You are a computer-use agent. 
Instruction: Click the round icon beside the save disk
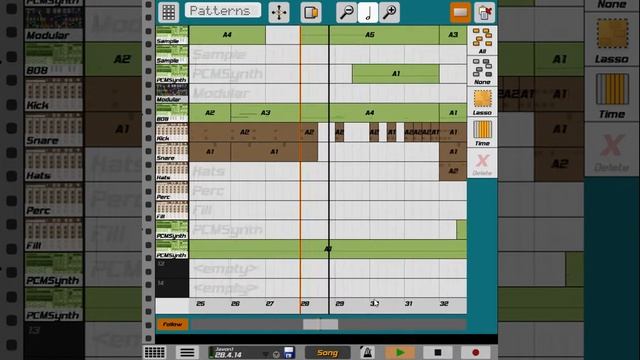point(276,354)
